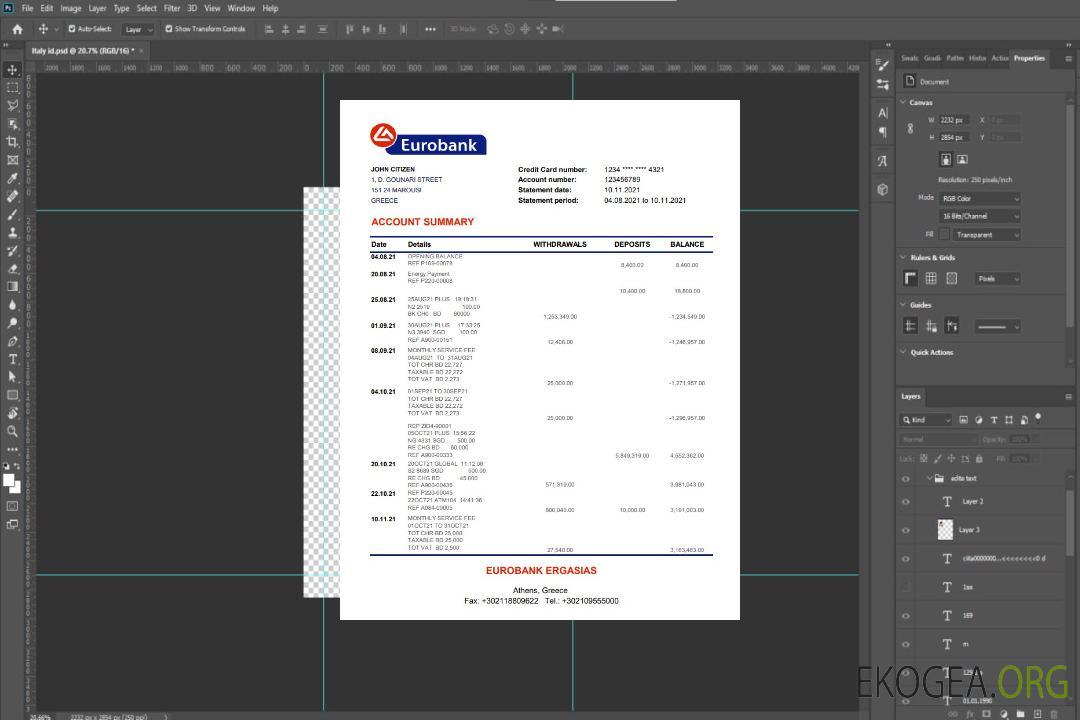Viewport: 1080px width, 720px height.
Task: Open the guide line style dropdown
Action: (x=998, y=327)
